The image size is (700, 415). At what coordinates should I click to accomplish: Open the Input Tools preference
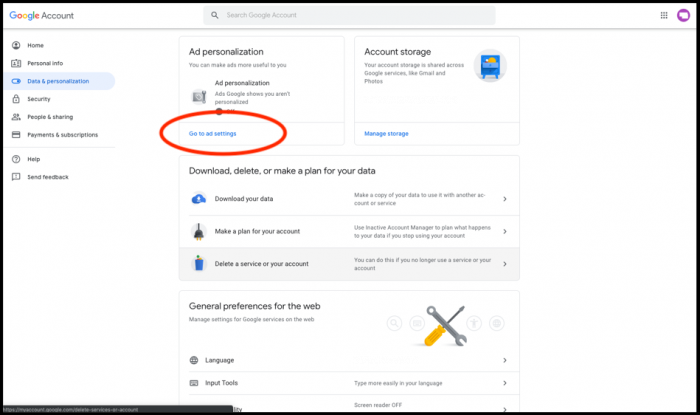pyautogui.click(x=349, y=383)
